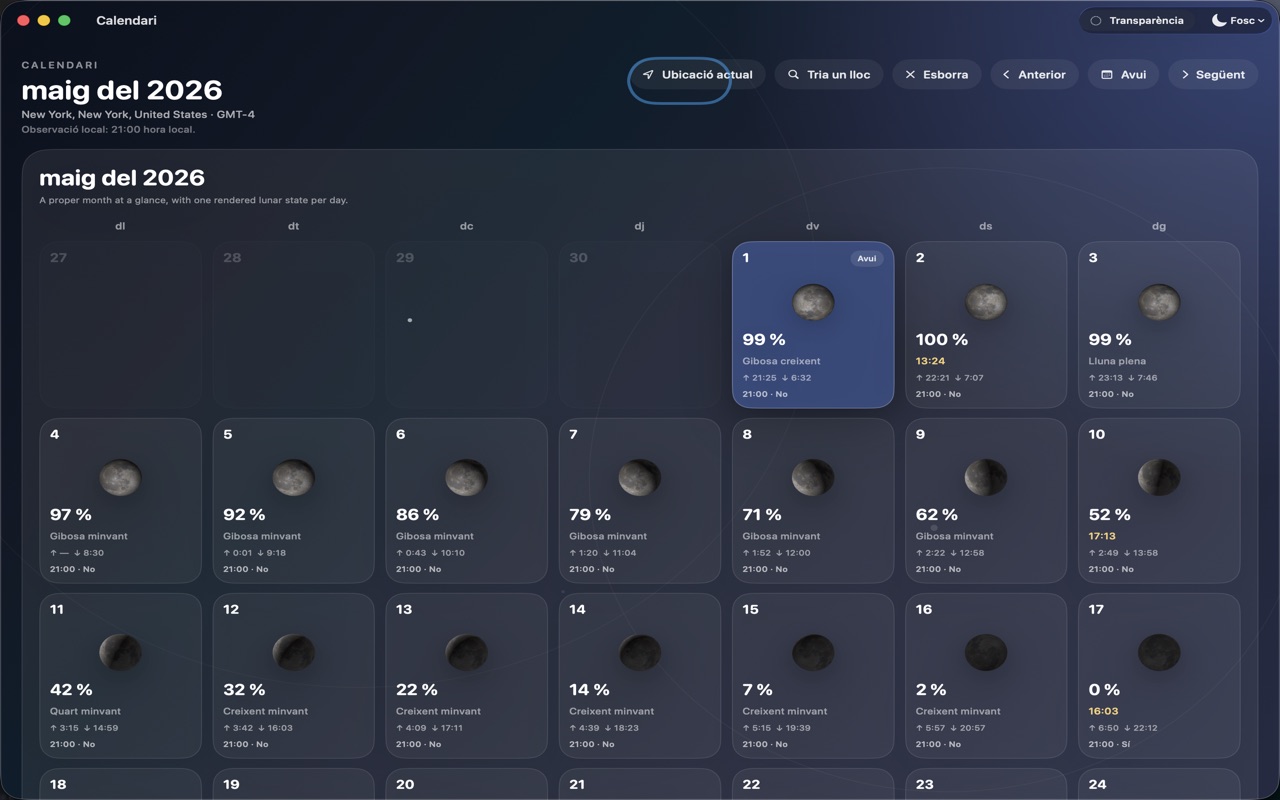Screen dimensions: 1280x800
Task: Click the 7 % value on day 15
Action: [757, 689]
